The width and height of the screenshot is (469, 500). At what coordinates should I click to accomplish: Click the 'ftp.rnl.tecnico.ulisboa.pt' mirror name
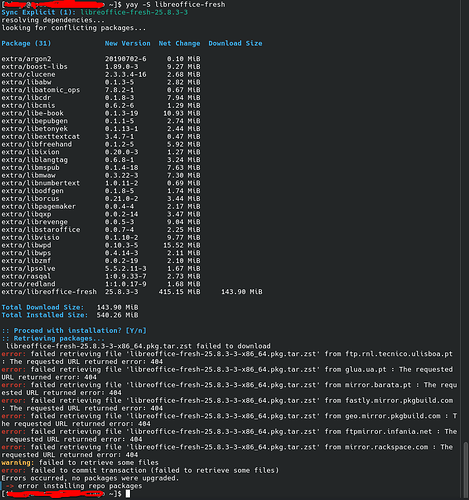pos(399,354)
